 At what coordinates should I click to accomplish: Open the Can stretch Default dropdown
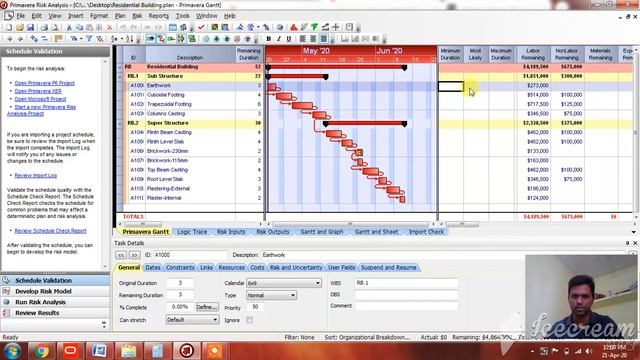(x=192, y=320)
